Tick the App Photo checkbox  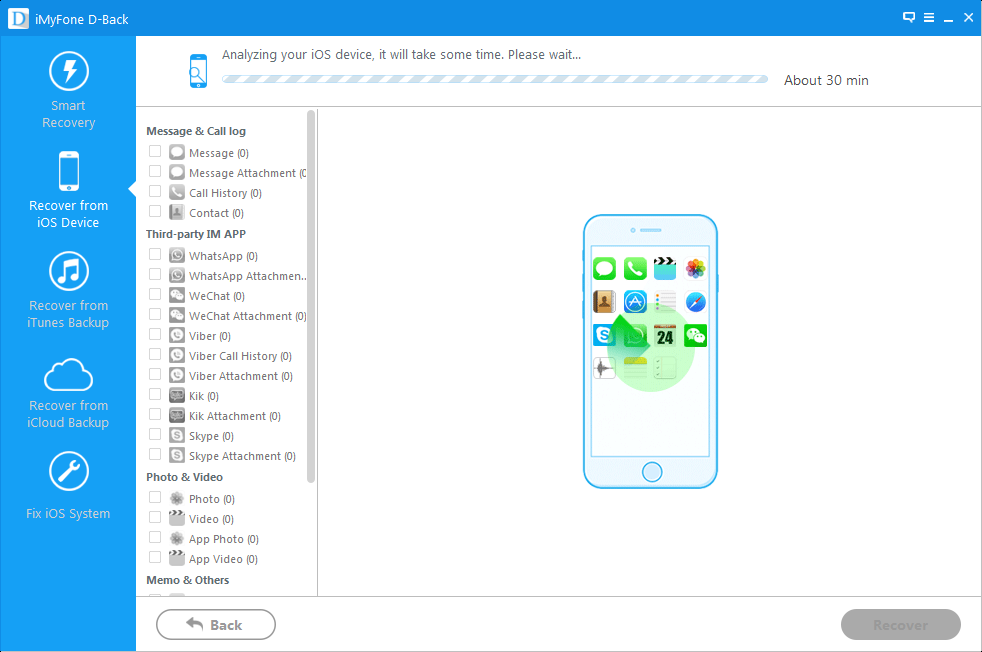point(155,538)
